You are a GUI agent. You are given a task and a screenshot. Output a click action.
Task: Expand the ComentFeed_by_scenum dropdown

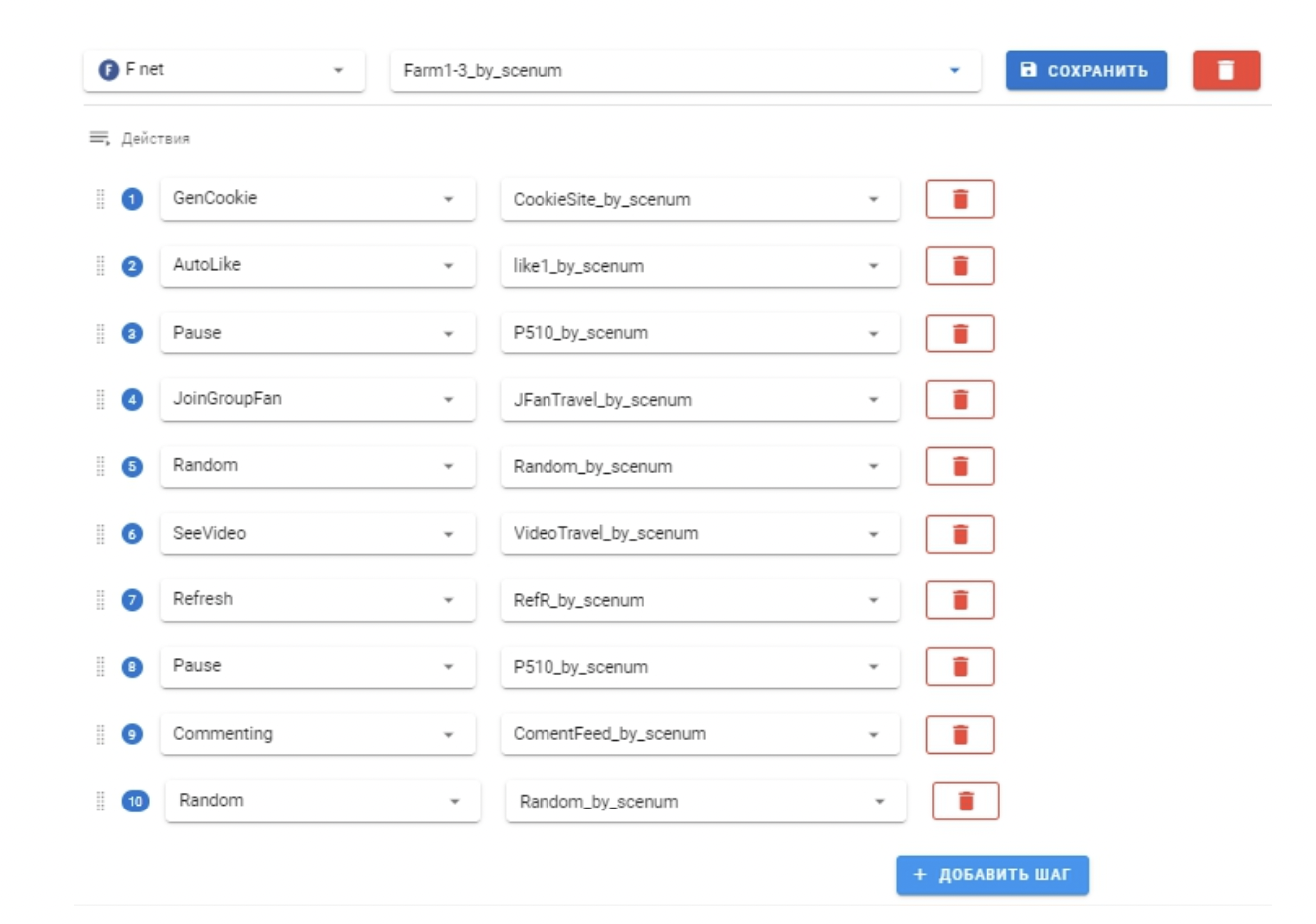pos(700,734)
